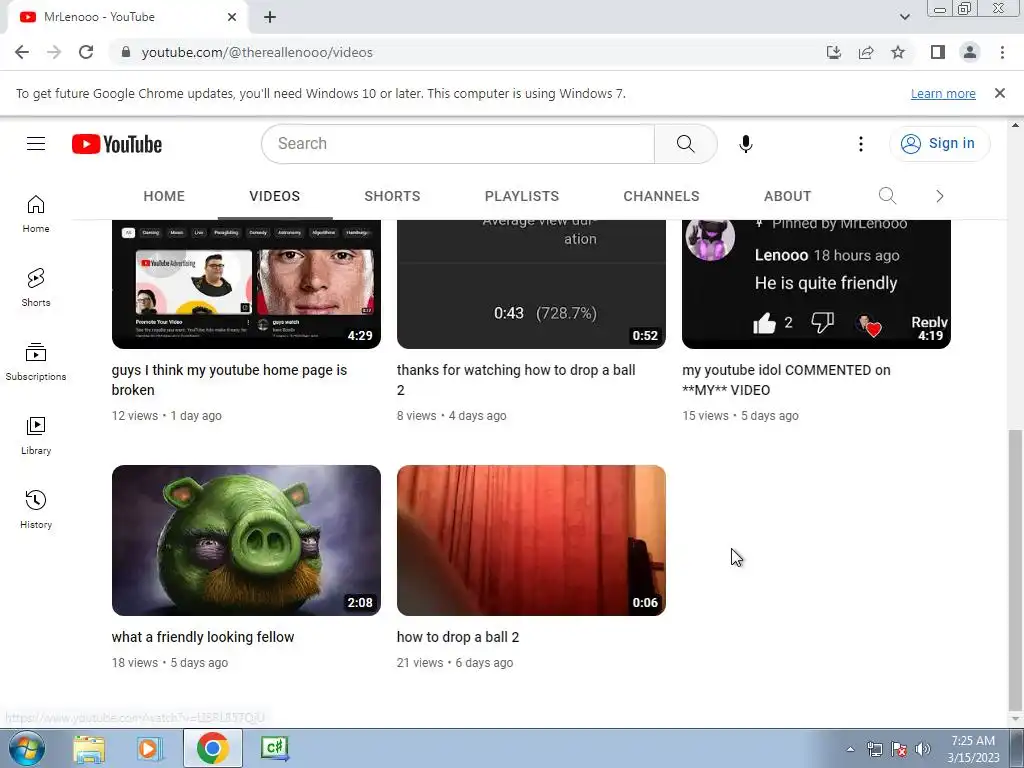Reload the page

86,52
